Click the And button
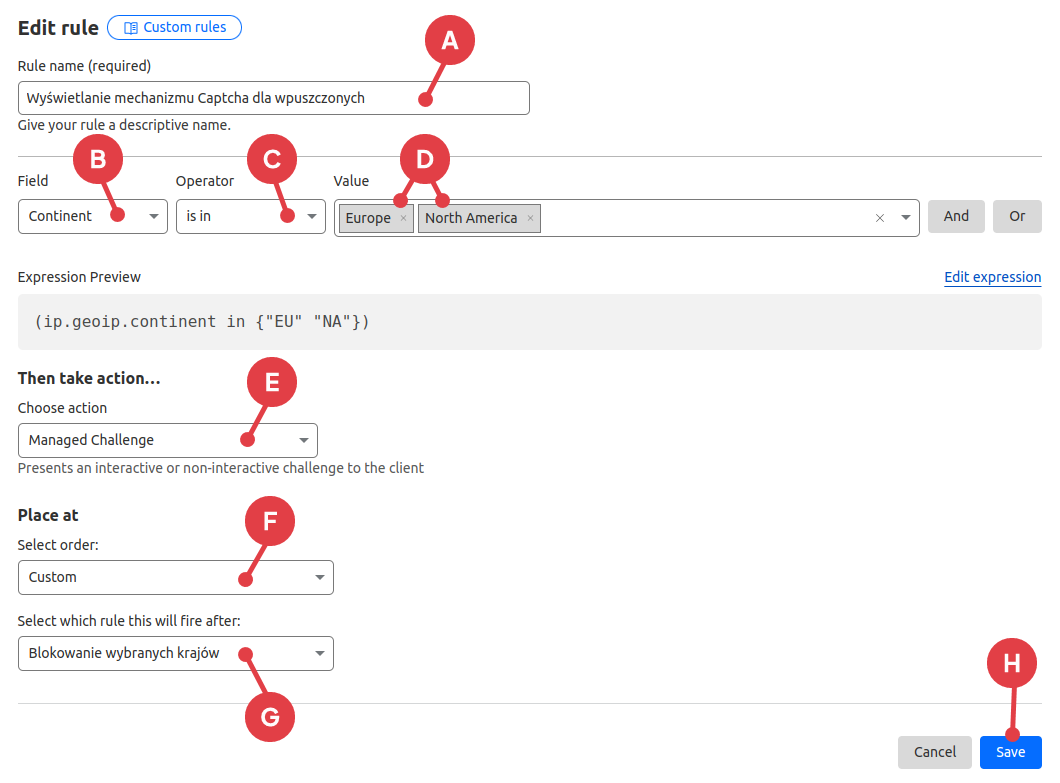1060x783 pixels. (x=956, y=216)
